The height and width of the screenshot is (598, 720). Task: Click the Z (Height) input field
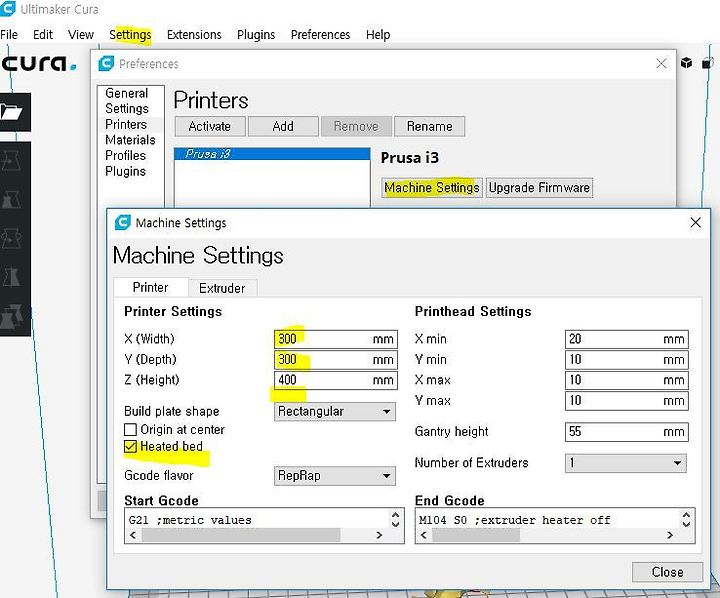[x=336, y=380]
